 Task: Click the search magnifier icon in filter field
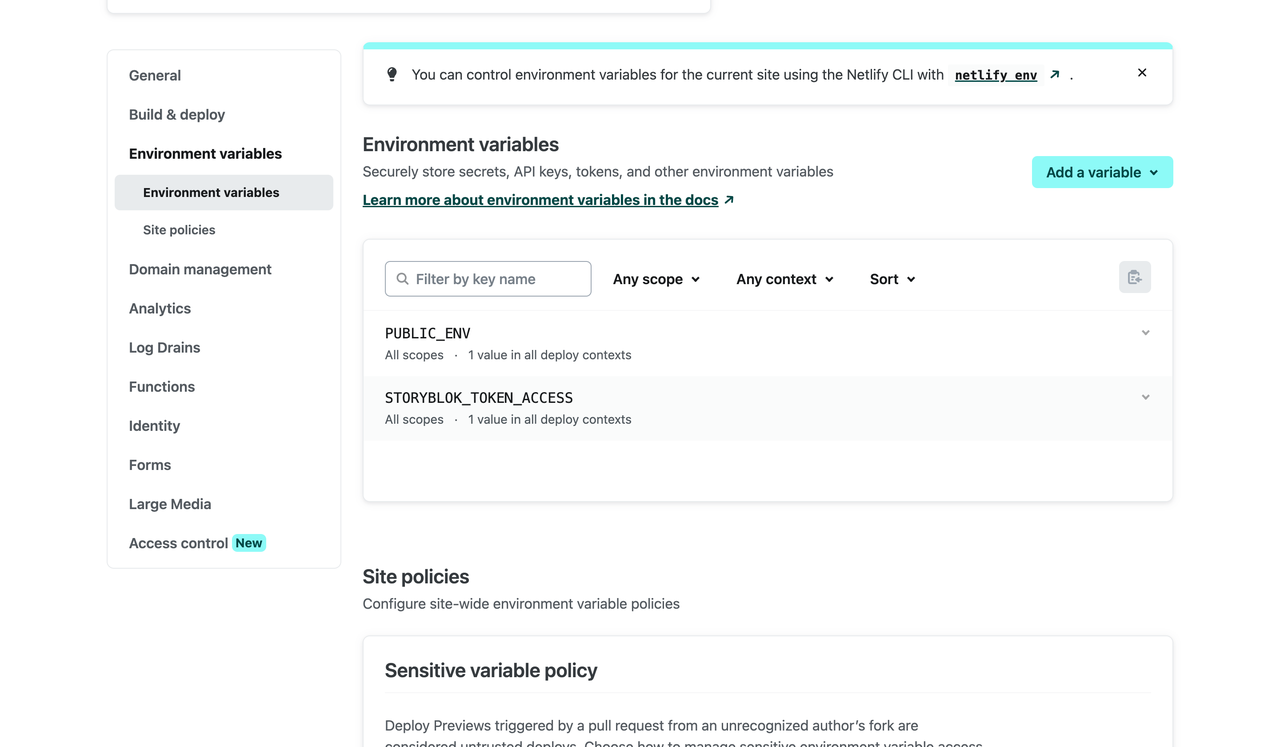[x=403, y=279]
